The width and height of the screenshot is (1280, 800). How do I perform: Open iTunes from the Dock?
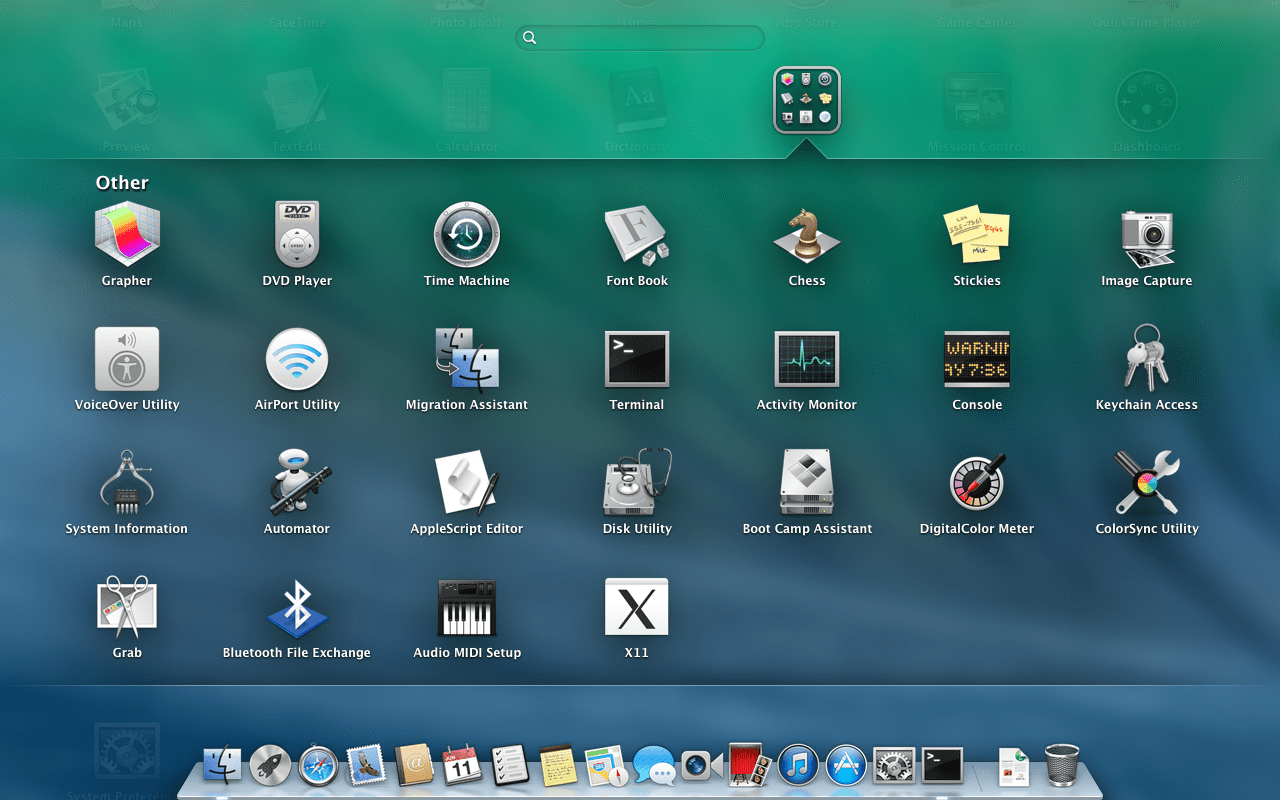(x=798, y=766)
